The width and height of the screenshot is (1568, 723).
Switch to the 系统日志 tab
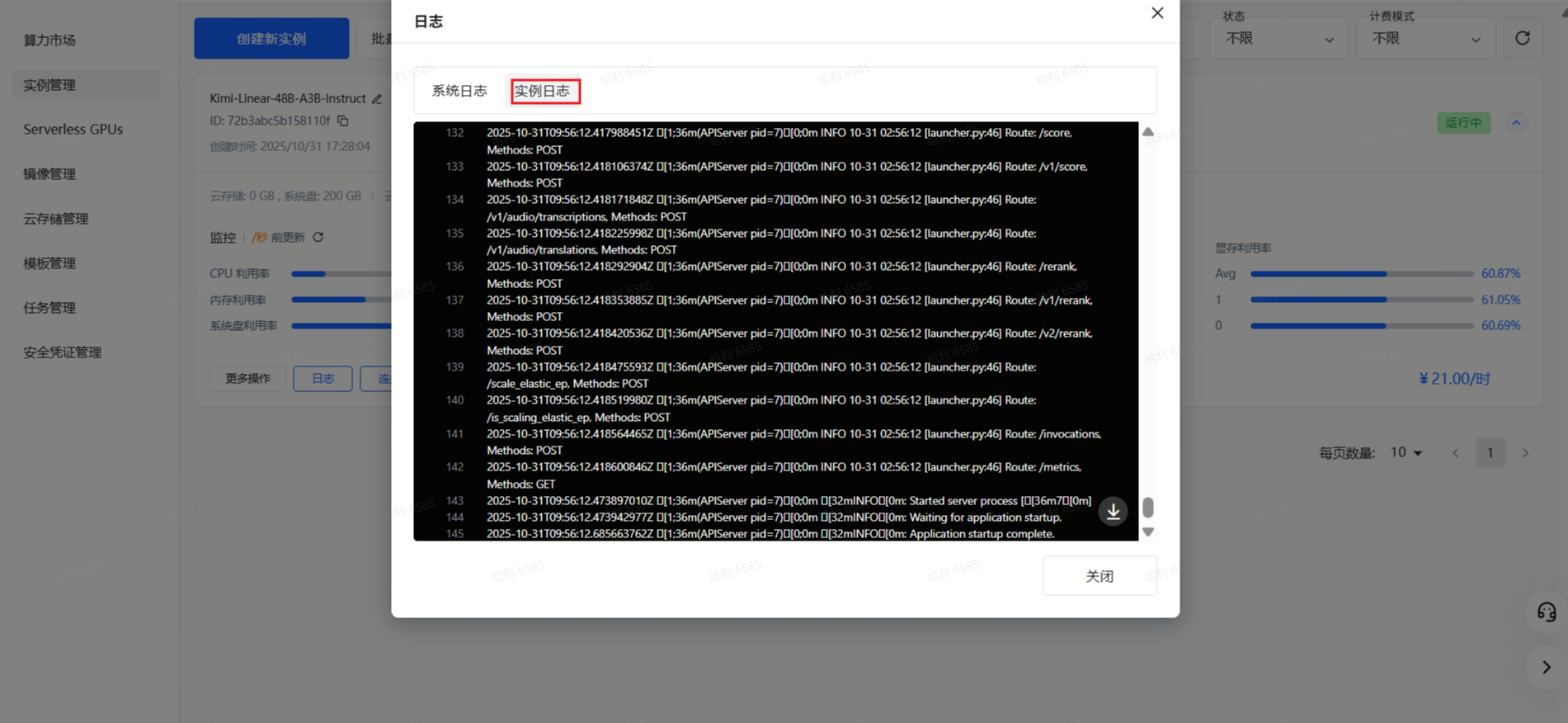(459, 91)
